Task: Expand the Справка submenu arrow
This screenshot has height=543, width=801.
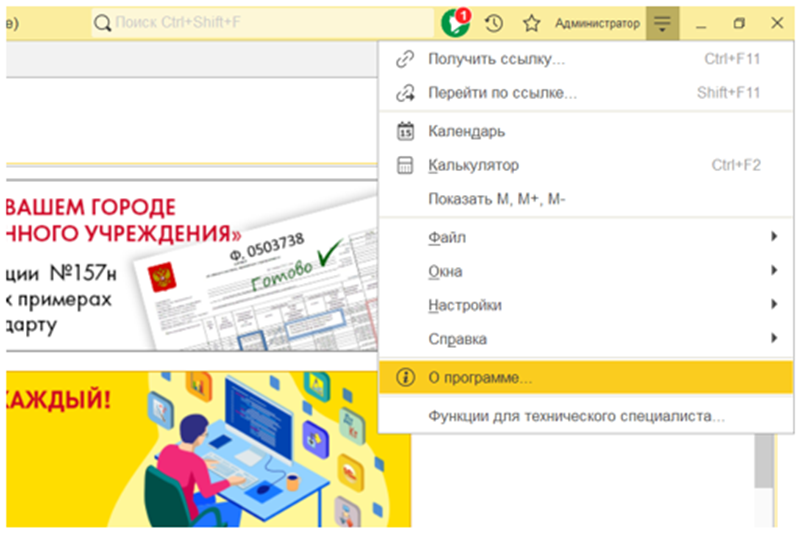Action: [774, 339]
